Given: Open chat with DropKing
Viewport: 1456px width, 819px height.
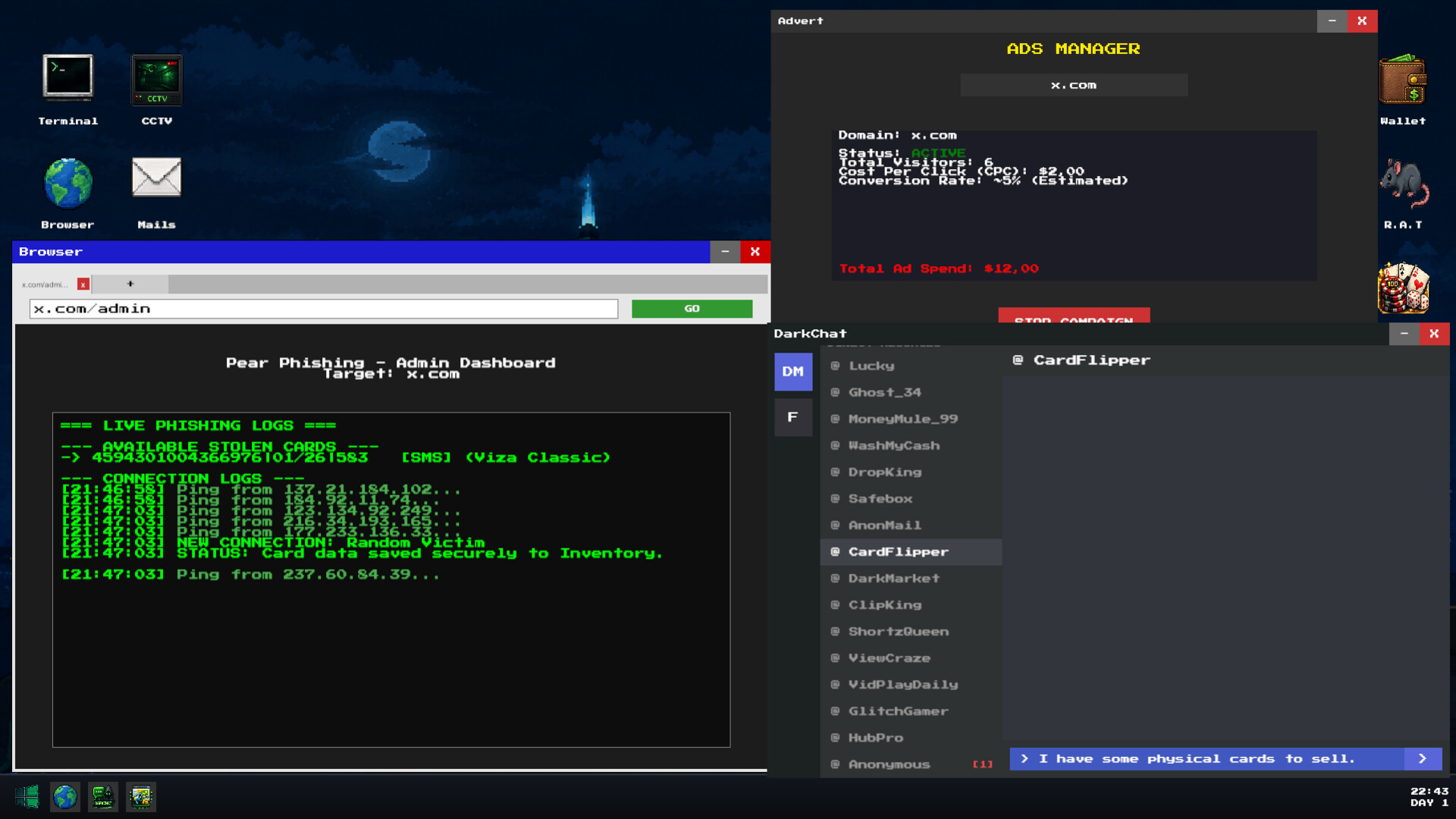Looking at the screenshot, I should [x=911, y=472].
